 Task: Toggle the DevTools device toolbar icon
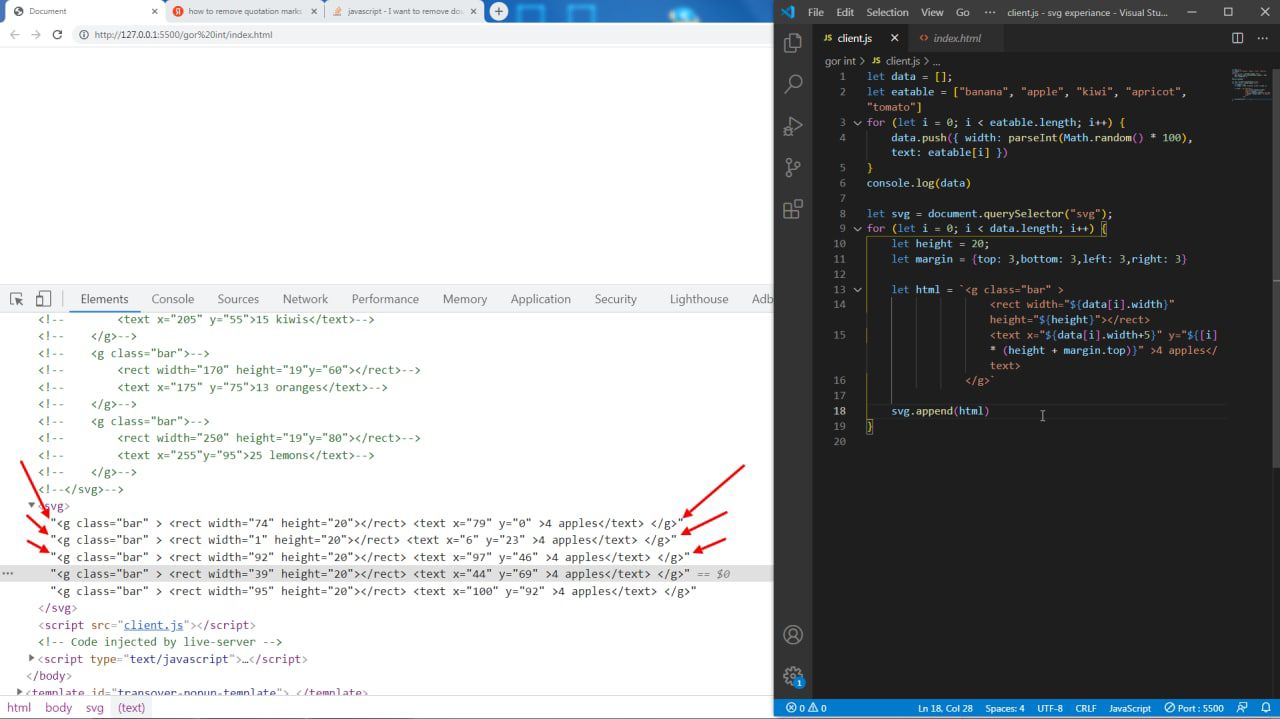point(43,299)
